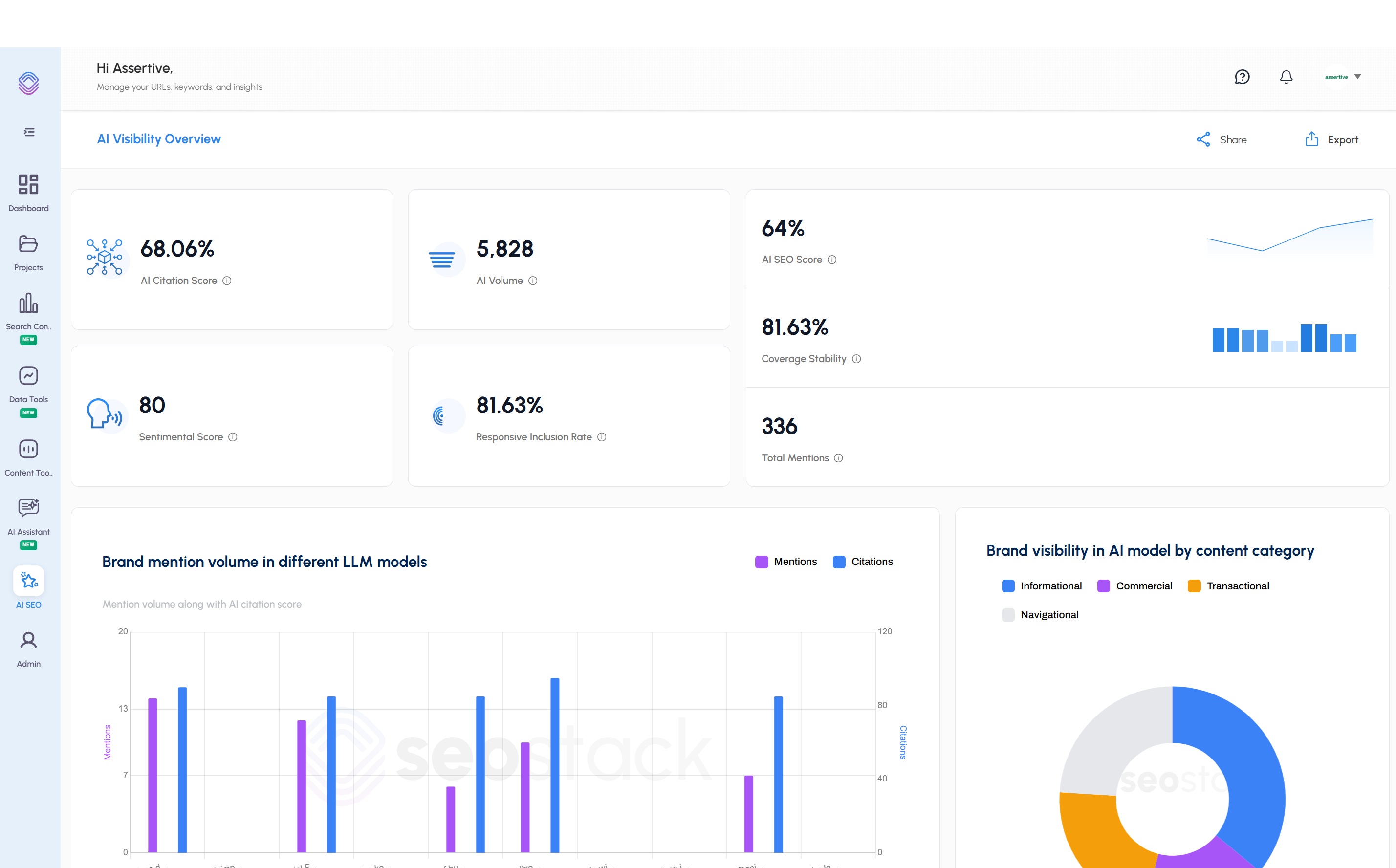This screenshot has height=868, width=1396.
Task: Open the AI Assistant icon
Action: point(29,507)
